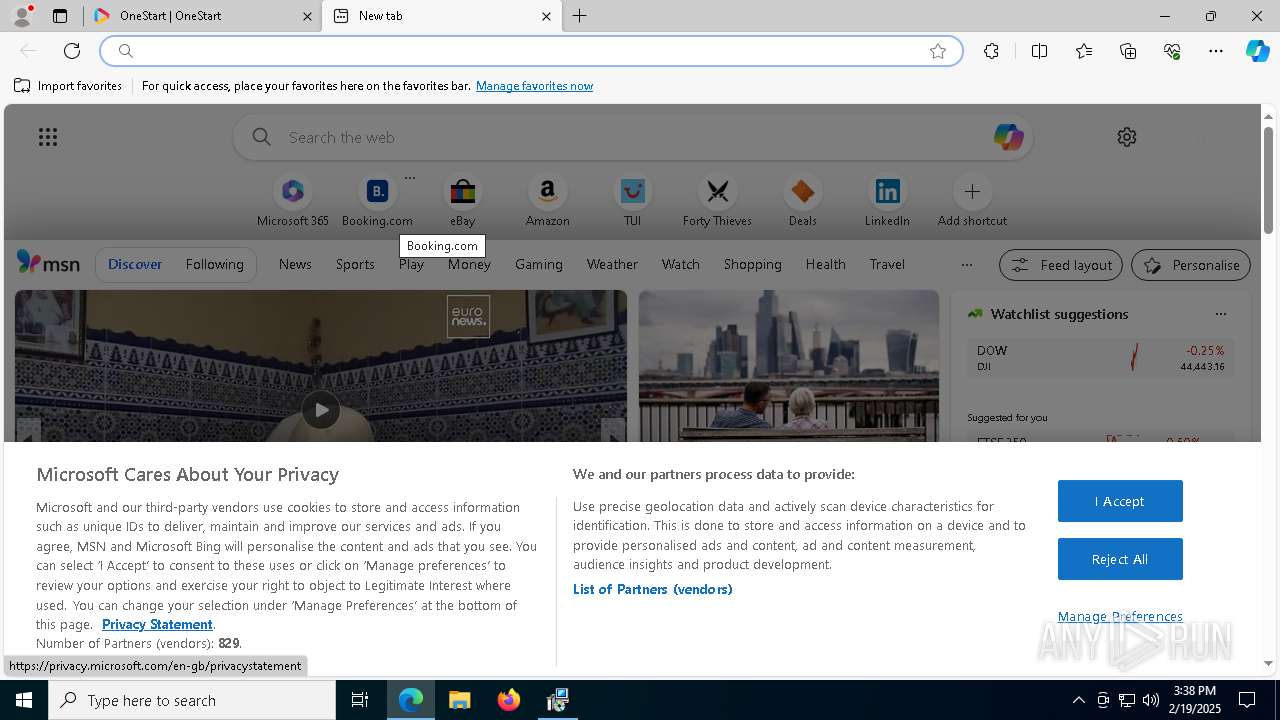Open the DOW stock row

[x=1100, y=358]
